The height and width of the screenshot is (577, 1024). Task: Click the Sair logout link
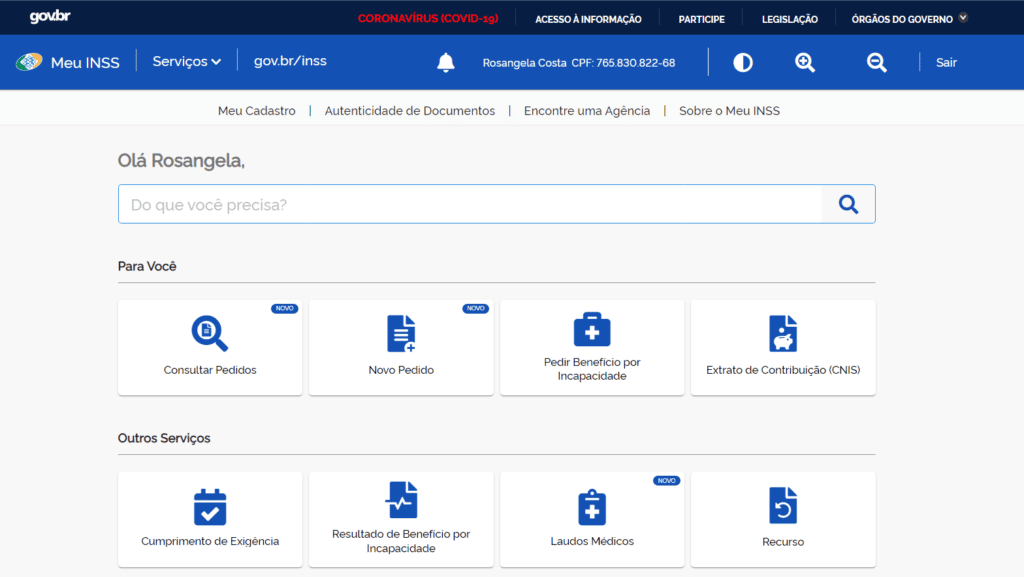(x=946, y=63)
